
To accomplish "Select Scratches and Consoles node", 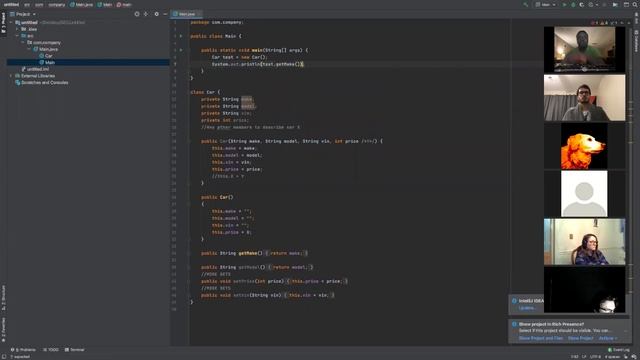I will tap(42, 82).
